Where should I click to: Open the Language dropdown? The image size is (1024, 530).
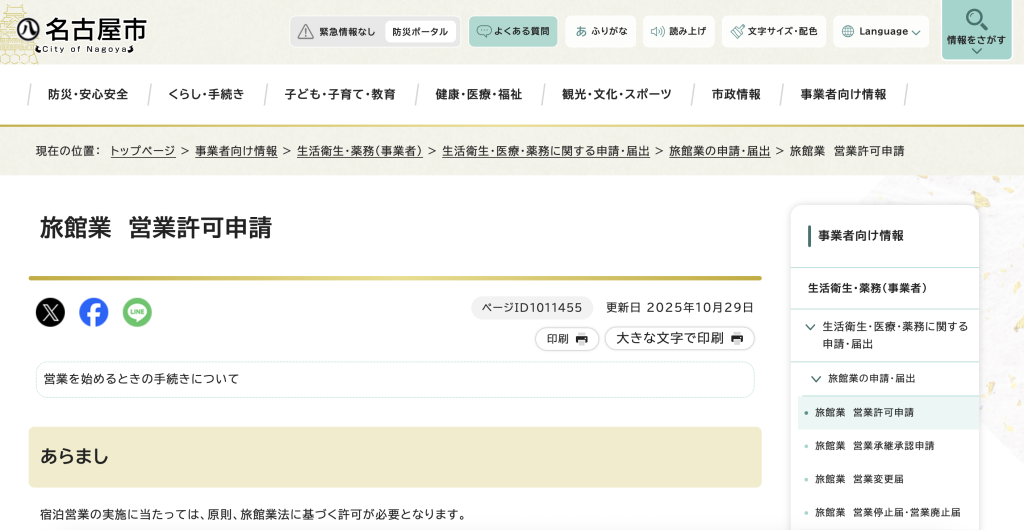tap(881, 32)
